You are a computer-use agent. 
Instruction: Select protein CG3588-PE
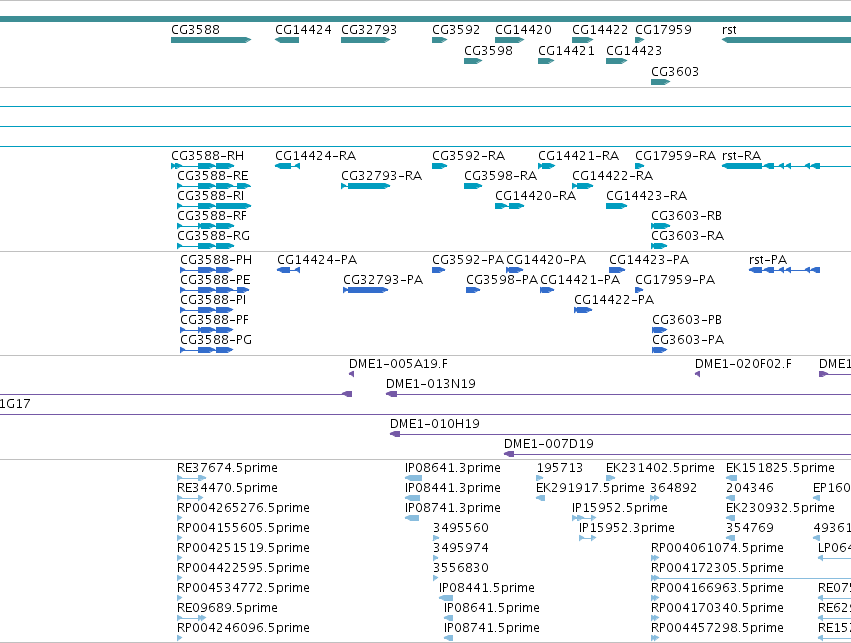click(x=215, y=280)
